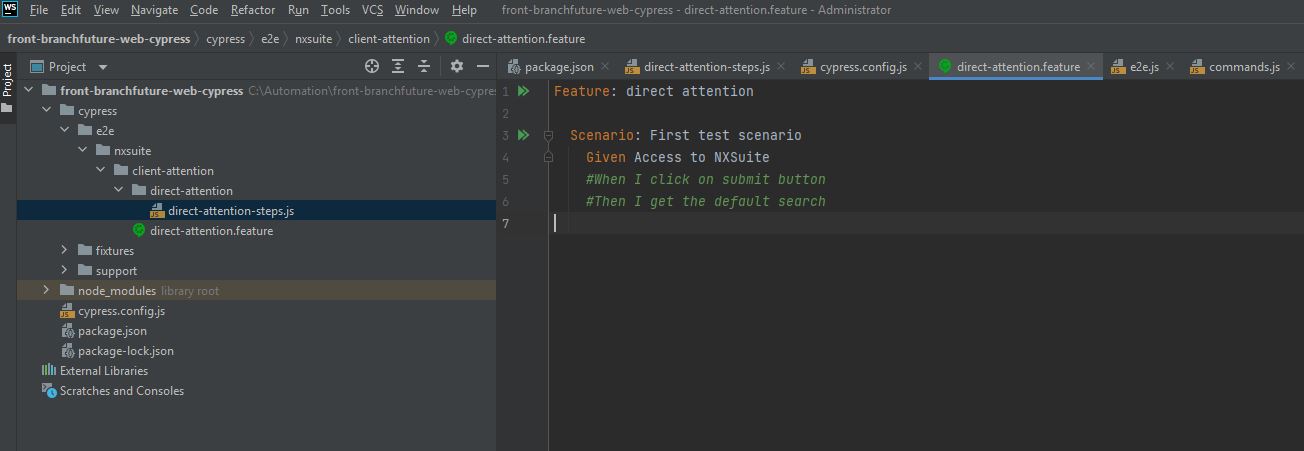Screen dimensions: 1304x451
Task: Collapse the client-attention folder arrow
Action: [x=100, y=171]
